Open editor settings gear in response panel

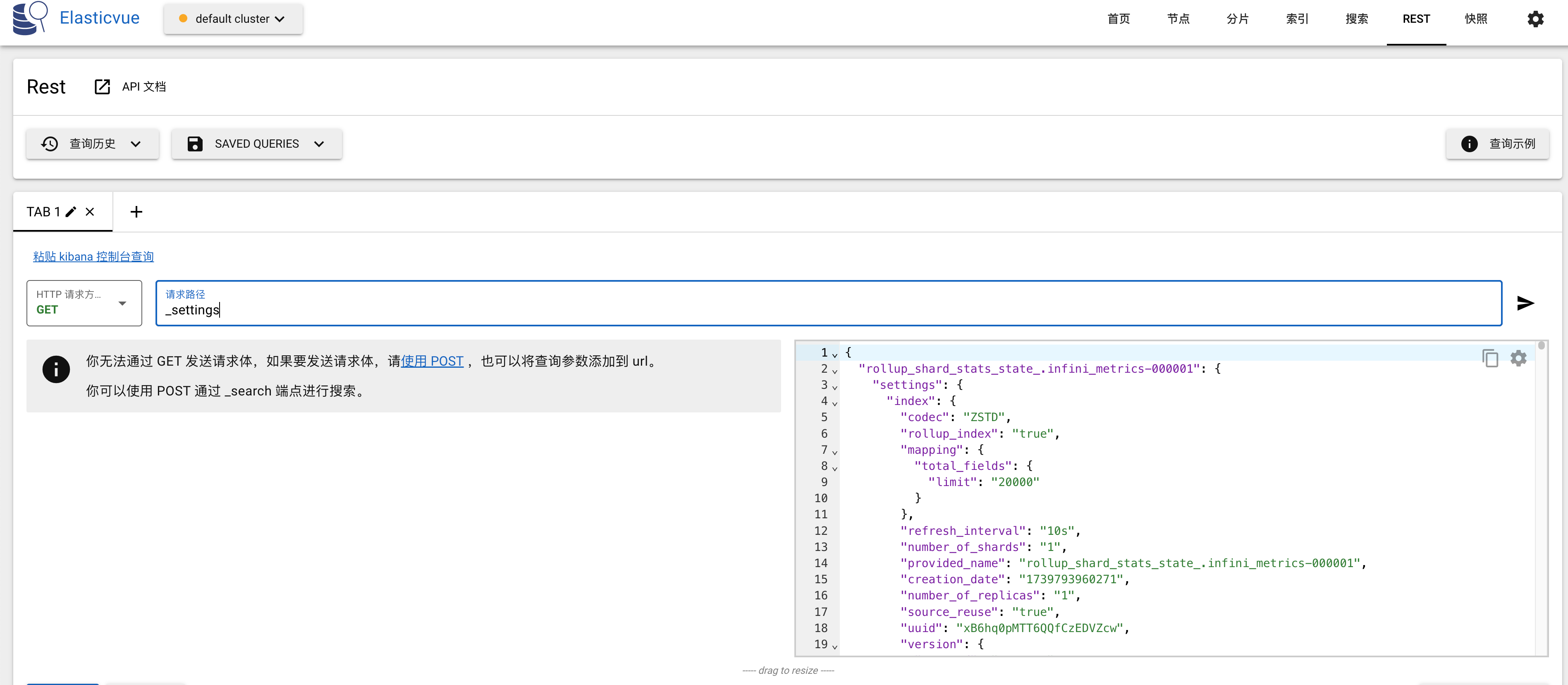click(x=1518, y=358)
